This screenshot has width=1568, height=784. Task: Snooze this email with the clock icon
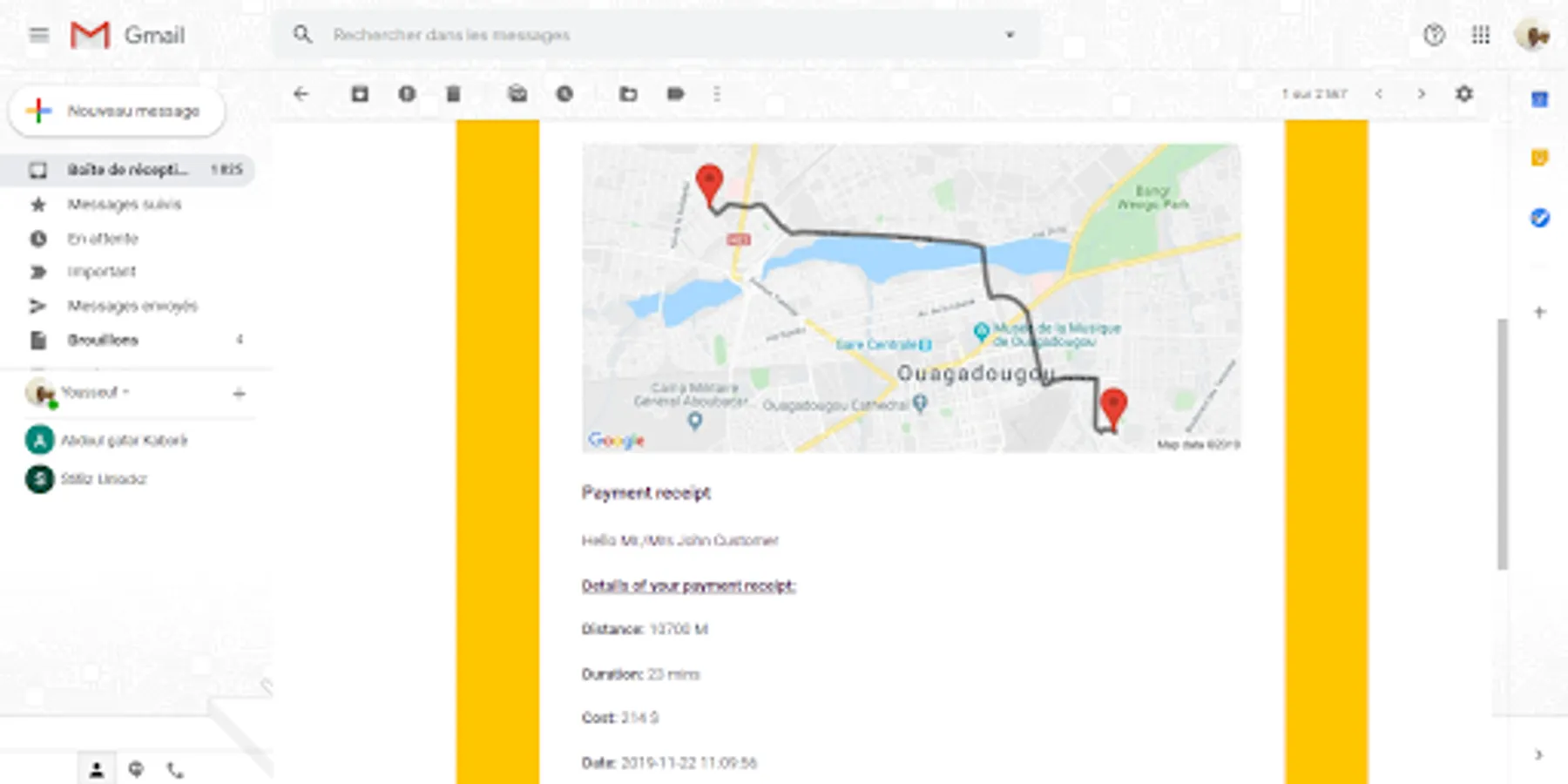(564, 94)
